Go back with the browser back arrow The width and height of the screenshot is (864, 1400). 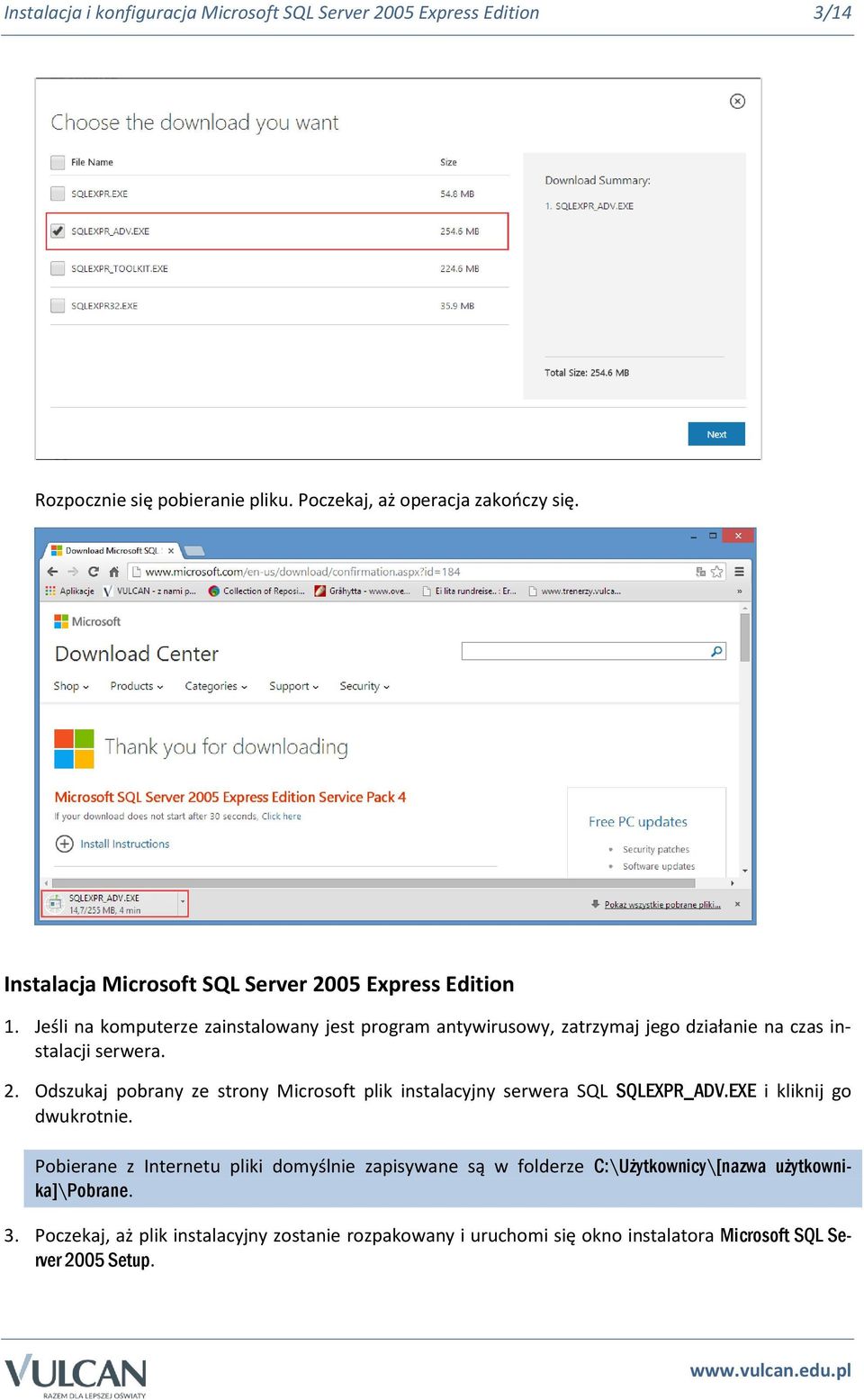(x=52, y=572)
